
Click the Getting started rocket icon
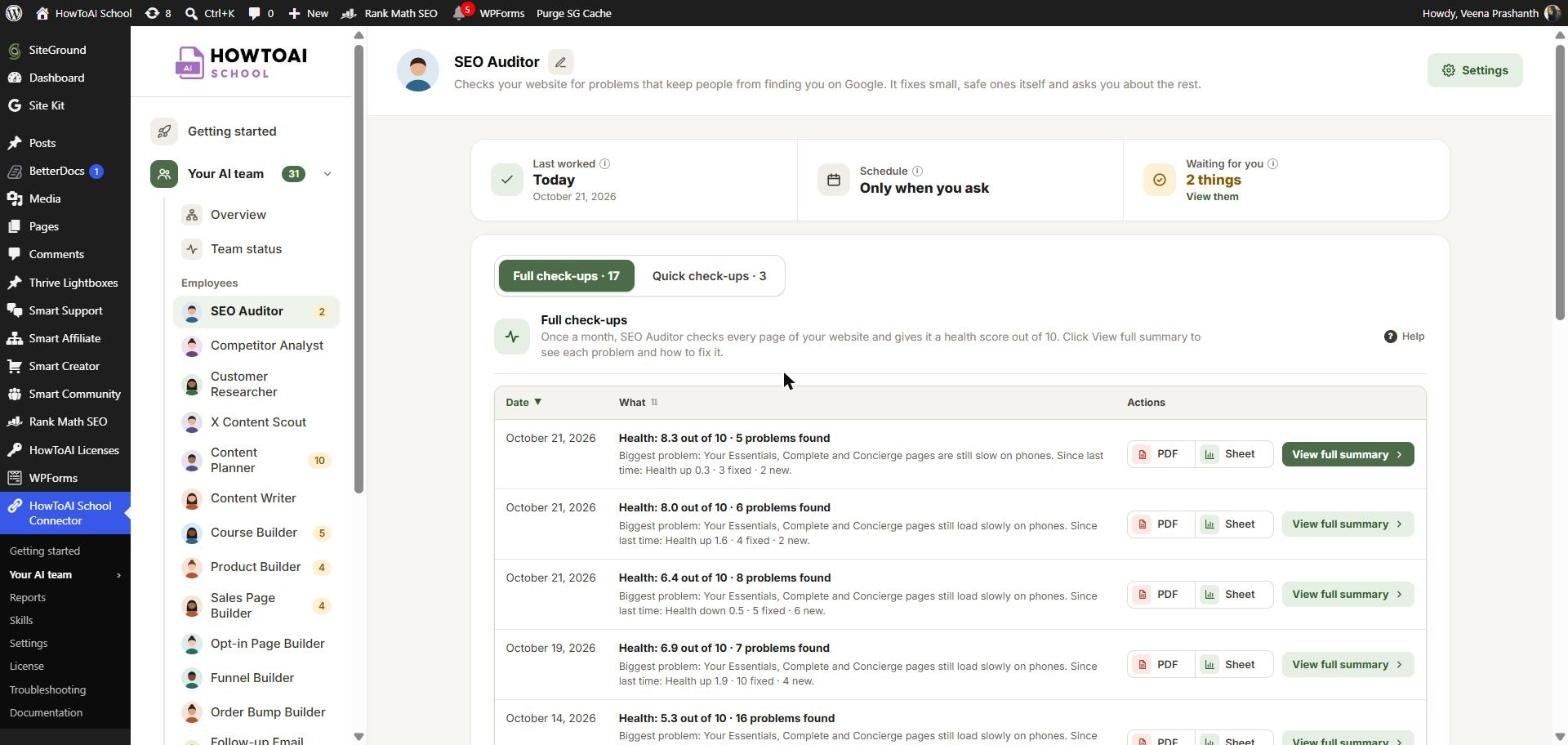pyautogui.click(x=164, y=131)
